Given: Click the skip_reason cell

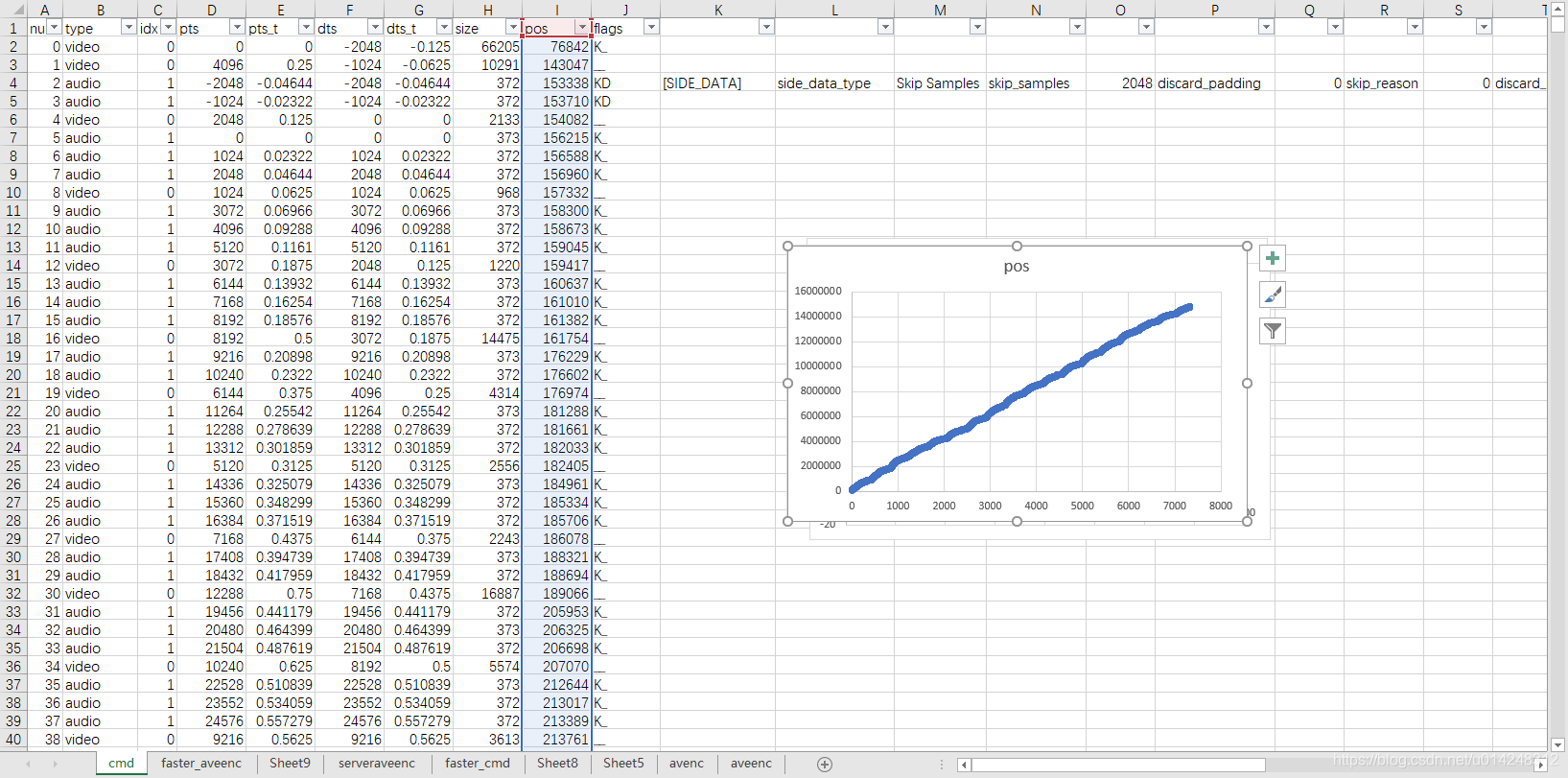Looking at the screenshot, I should click(x=1382, y=83).
